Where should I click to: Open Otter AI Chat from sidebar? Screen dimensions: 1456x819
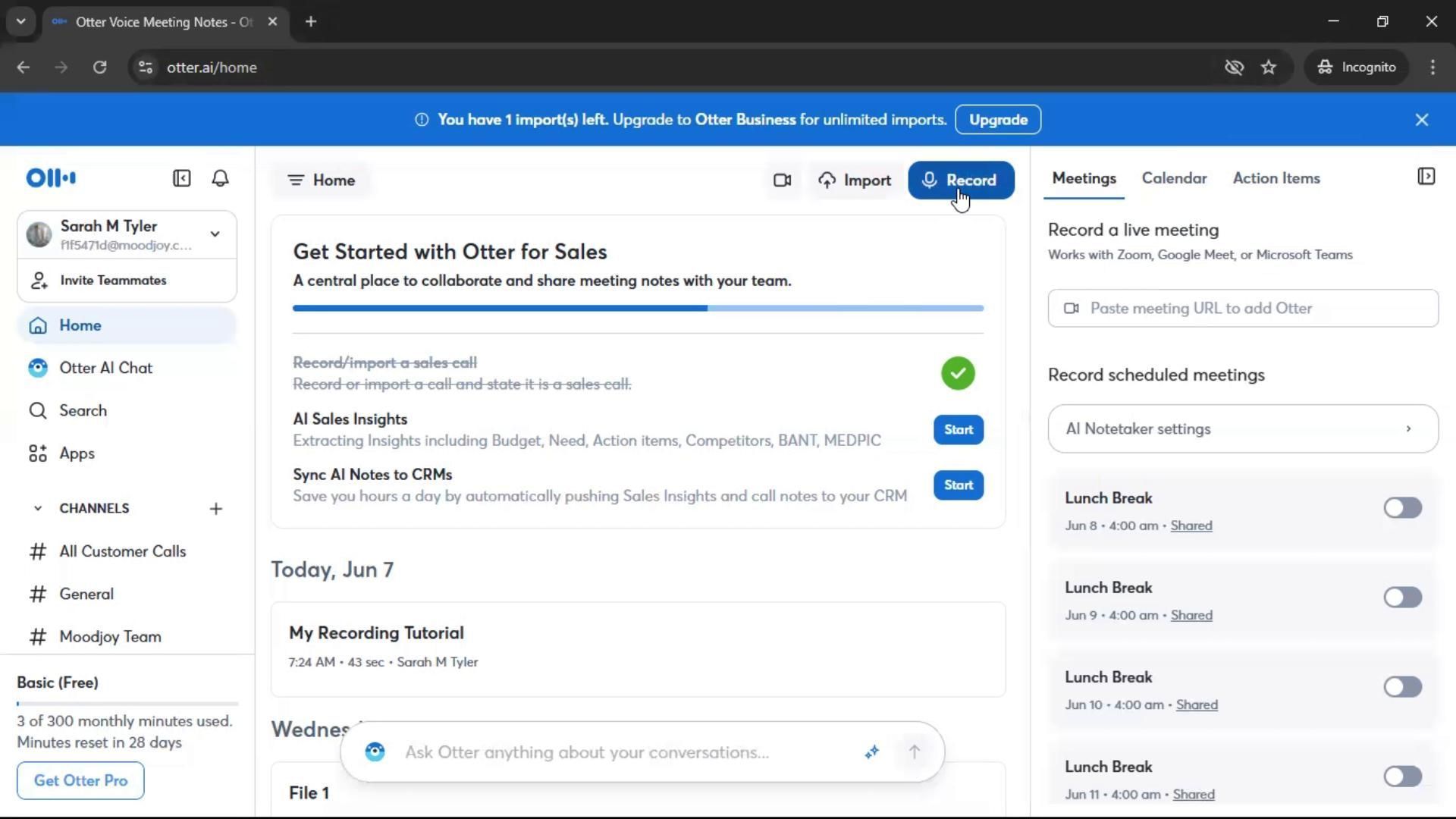point(105,368)
